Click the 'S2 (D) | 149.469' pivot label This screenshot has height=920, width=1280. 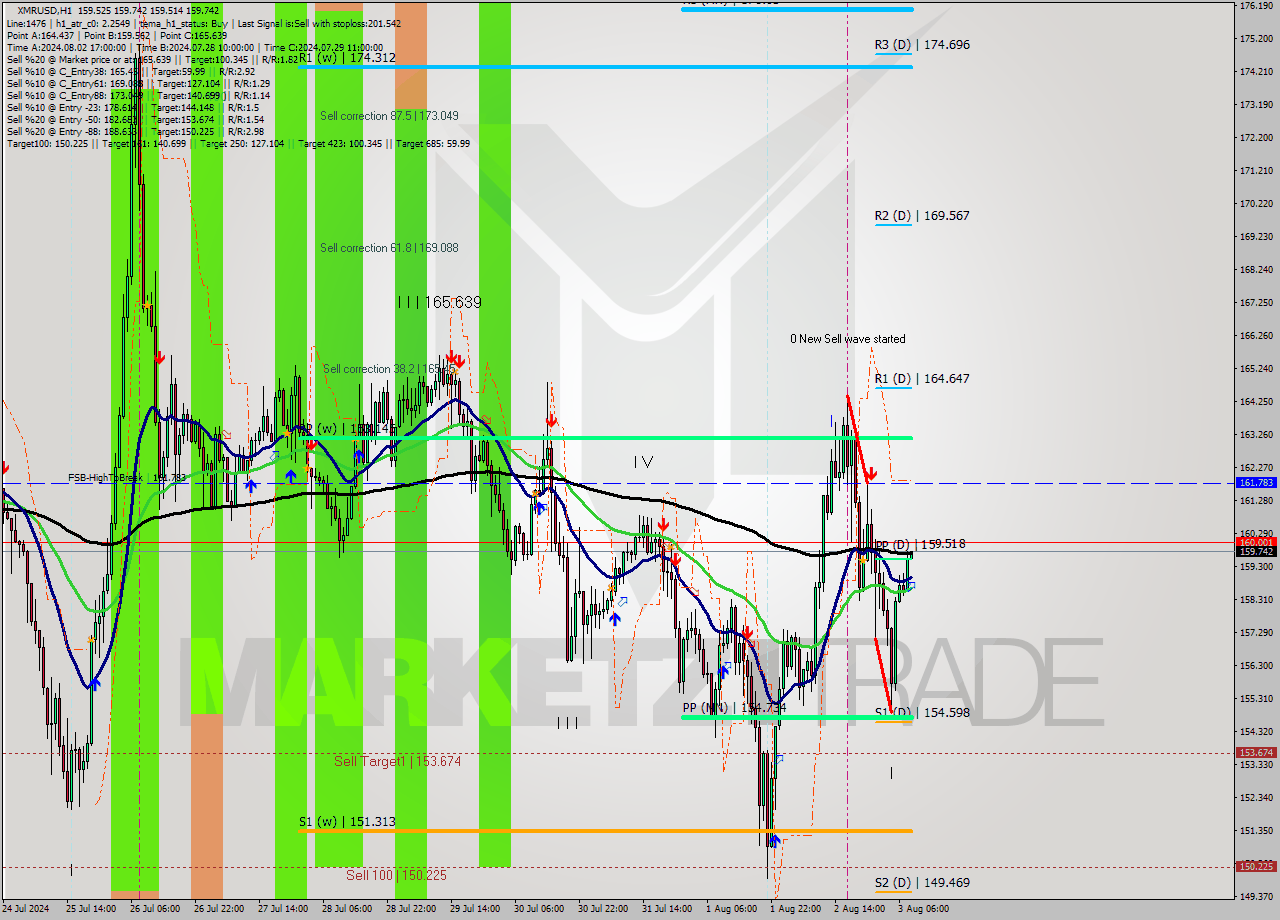point(922,882)
